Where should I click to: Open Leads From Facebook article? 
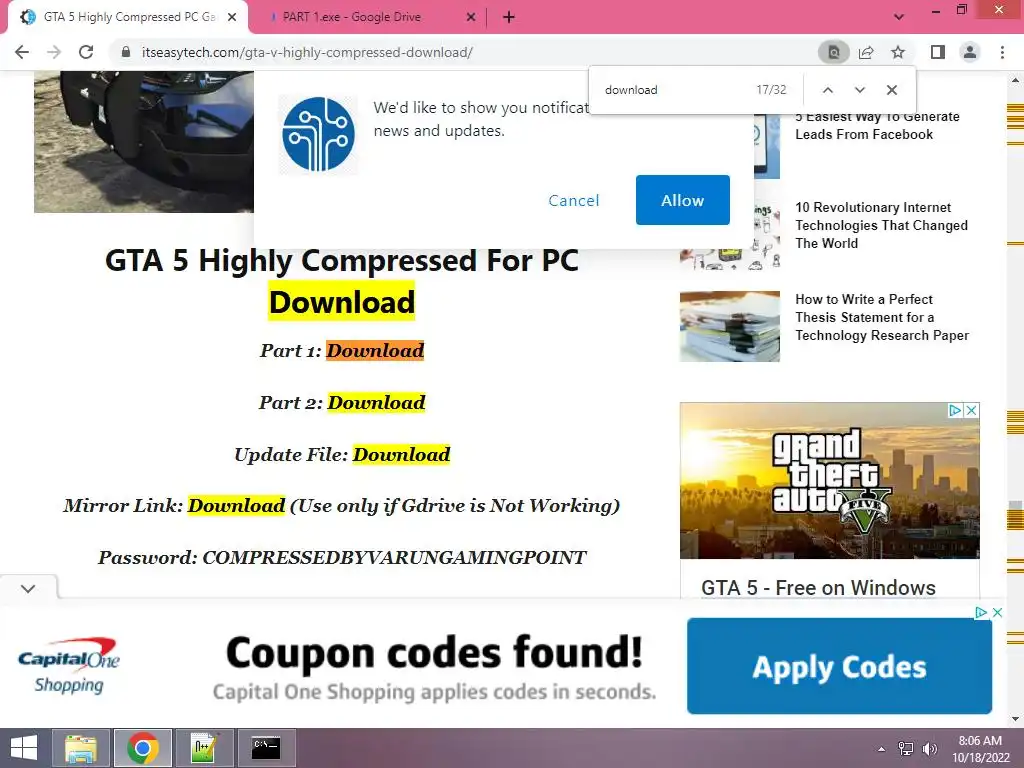point(877,125)
